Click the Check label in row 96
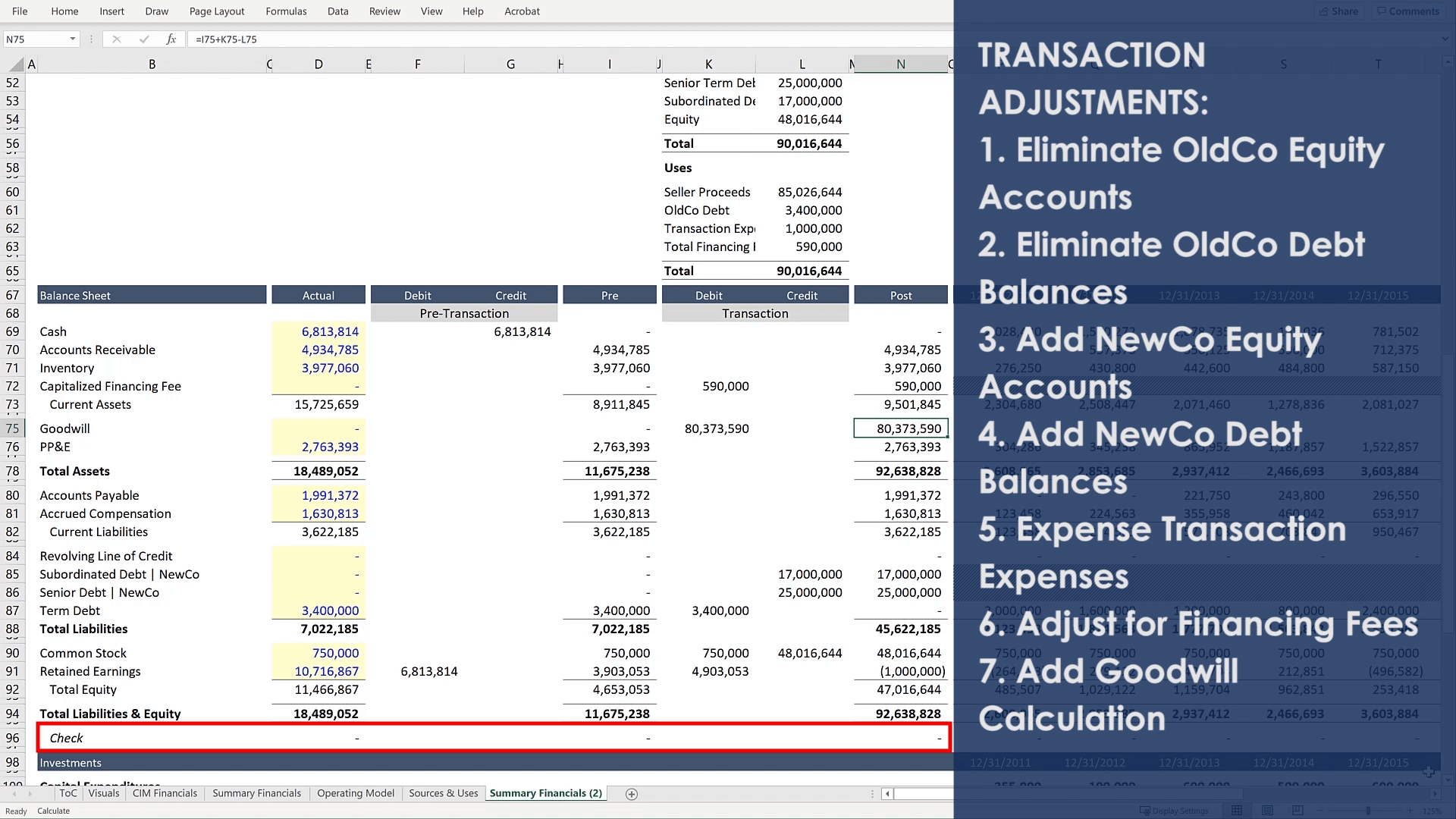This screenshot has width=1456, height=819. [x=66, y=739]
